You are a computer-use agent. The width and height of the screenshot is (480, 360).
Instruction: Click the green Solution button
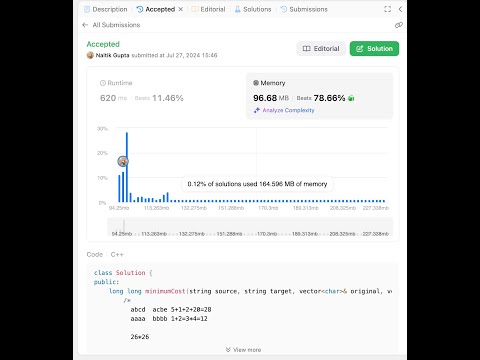point(374,49)
